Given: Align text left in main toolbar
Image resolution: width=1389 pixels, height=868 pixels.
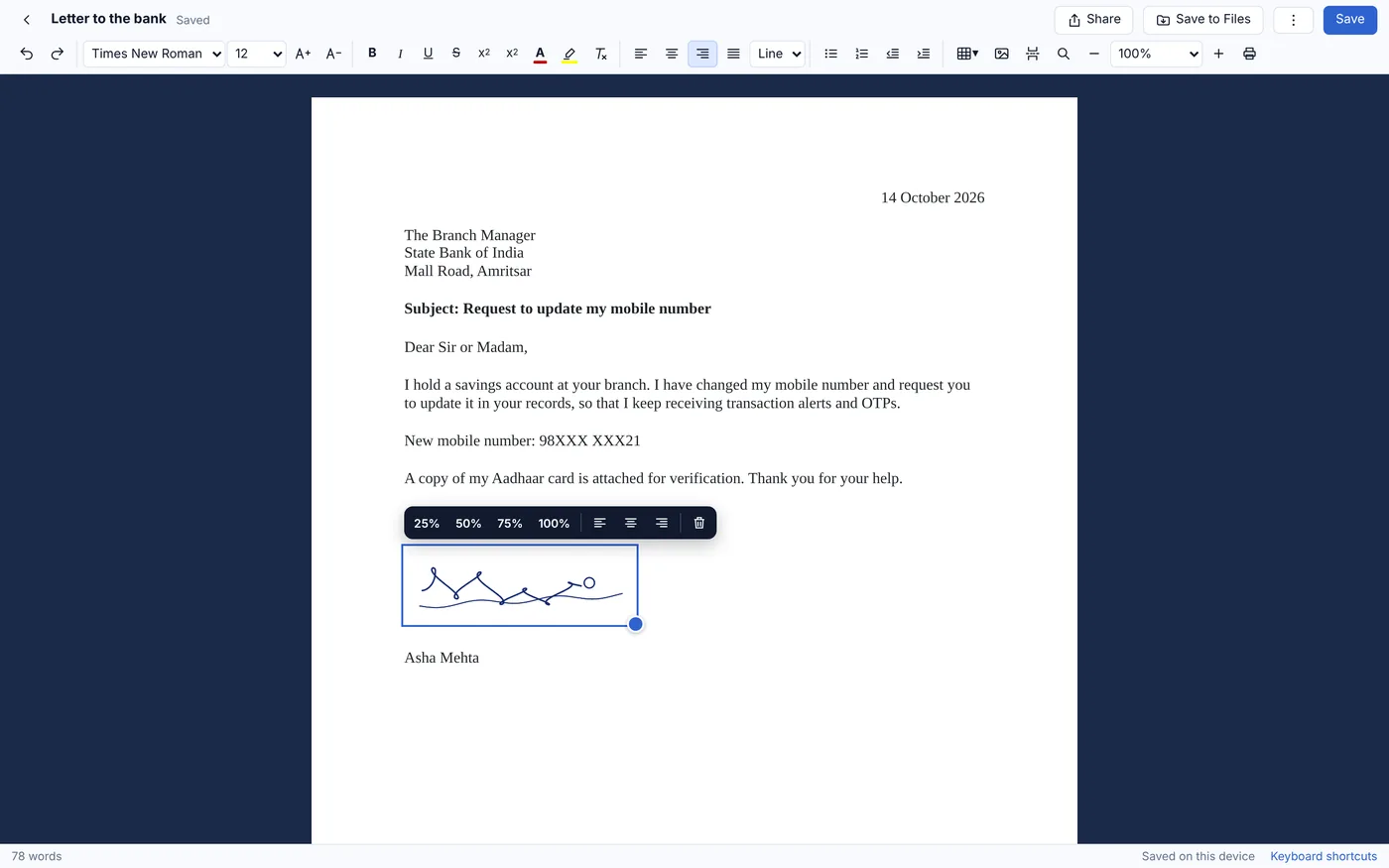Looking at the screenshot, I should (641, 54).
